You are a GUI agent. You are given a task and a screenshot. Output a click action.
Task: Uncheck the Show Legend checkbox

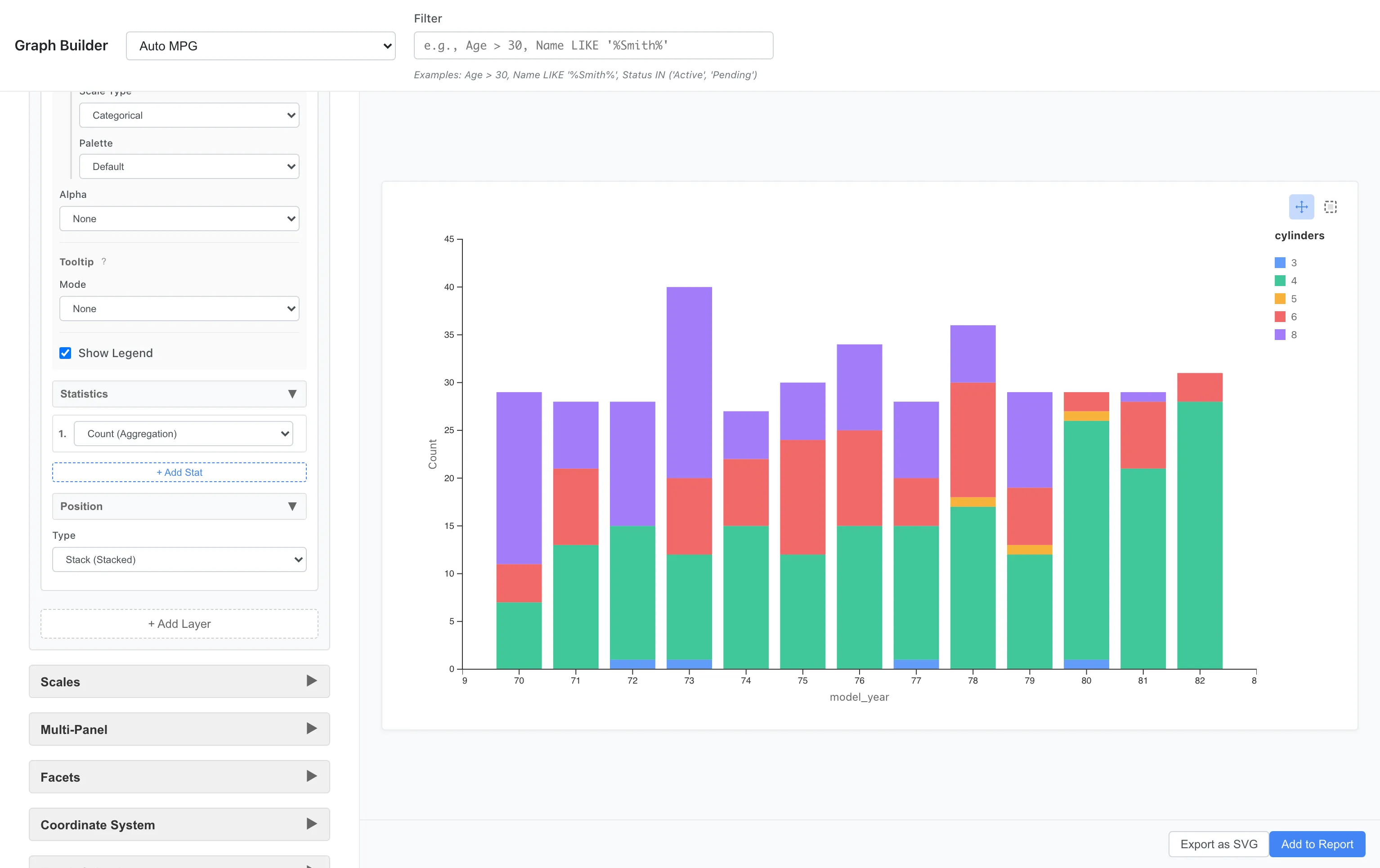click(x=65, y=353)
